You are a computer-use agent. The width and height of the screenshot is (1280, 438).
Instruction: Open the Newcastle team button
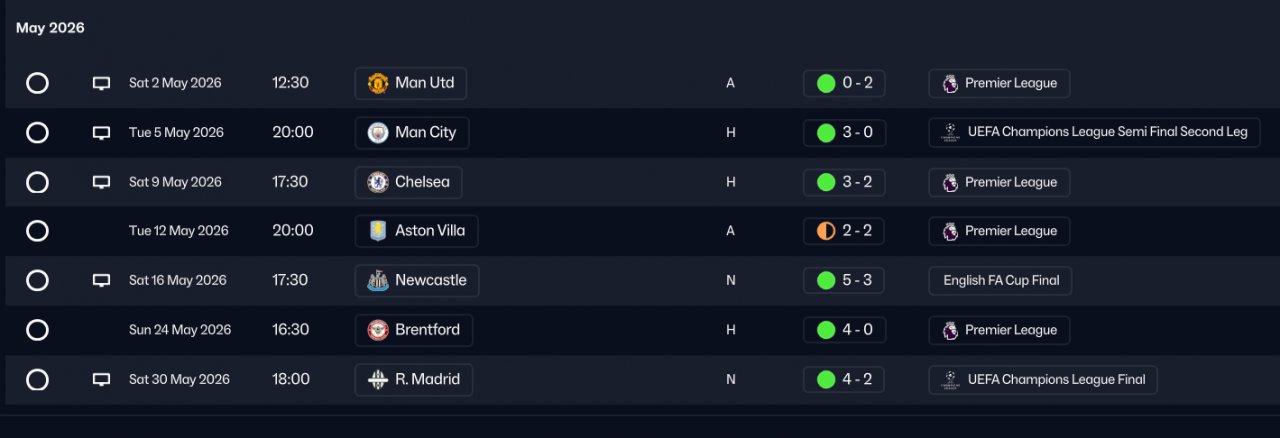pos(416,280)
